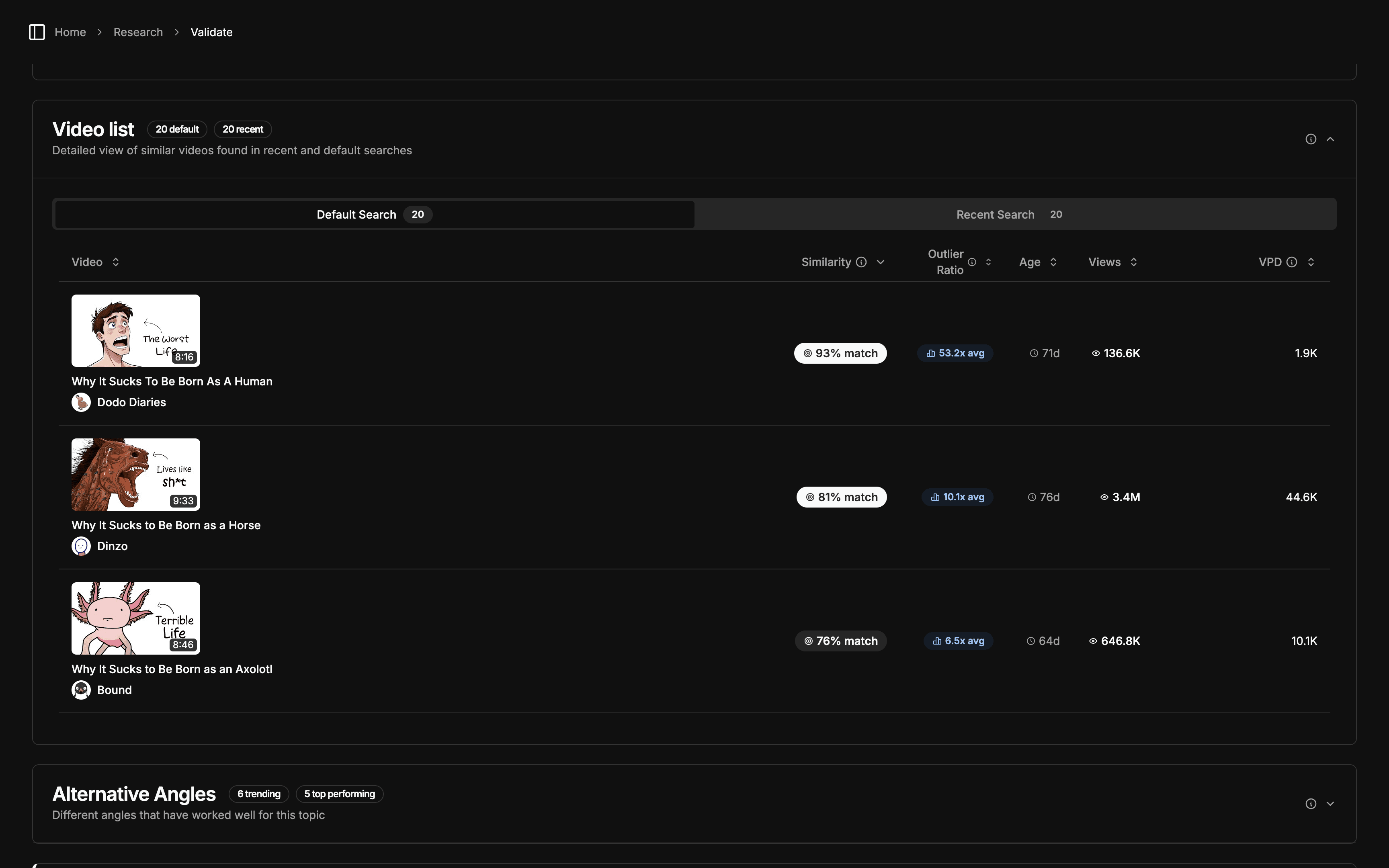Click the Bound channel avatar
Image resolution: width=1389 pixels, height=868 pixels.
(81, 690)
